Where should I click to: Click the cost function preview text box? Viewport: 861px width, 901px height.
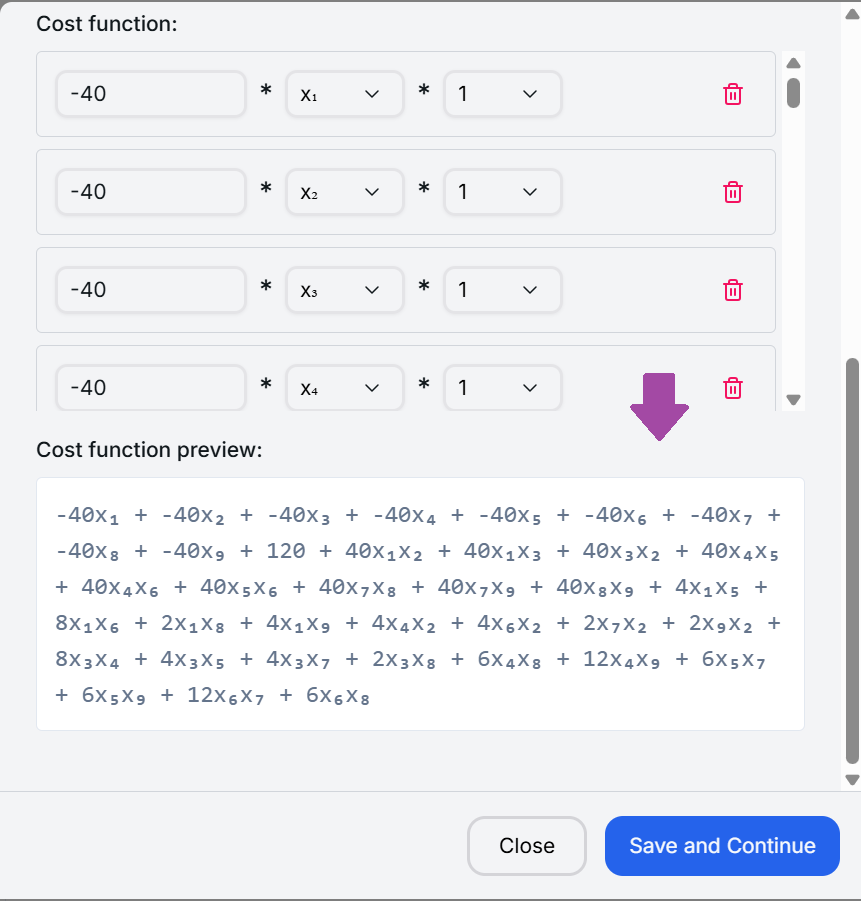[x=420, y=604]
